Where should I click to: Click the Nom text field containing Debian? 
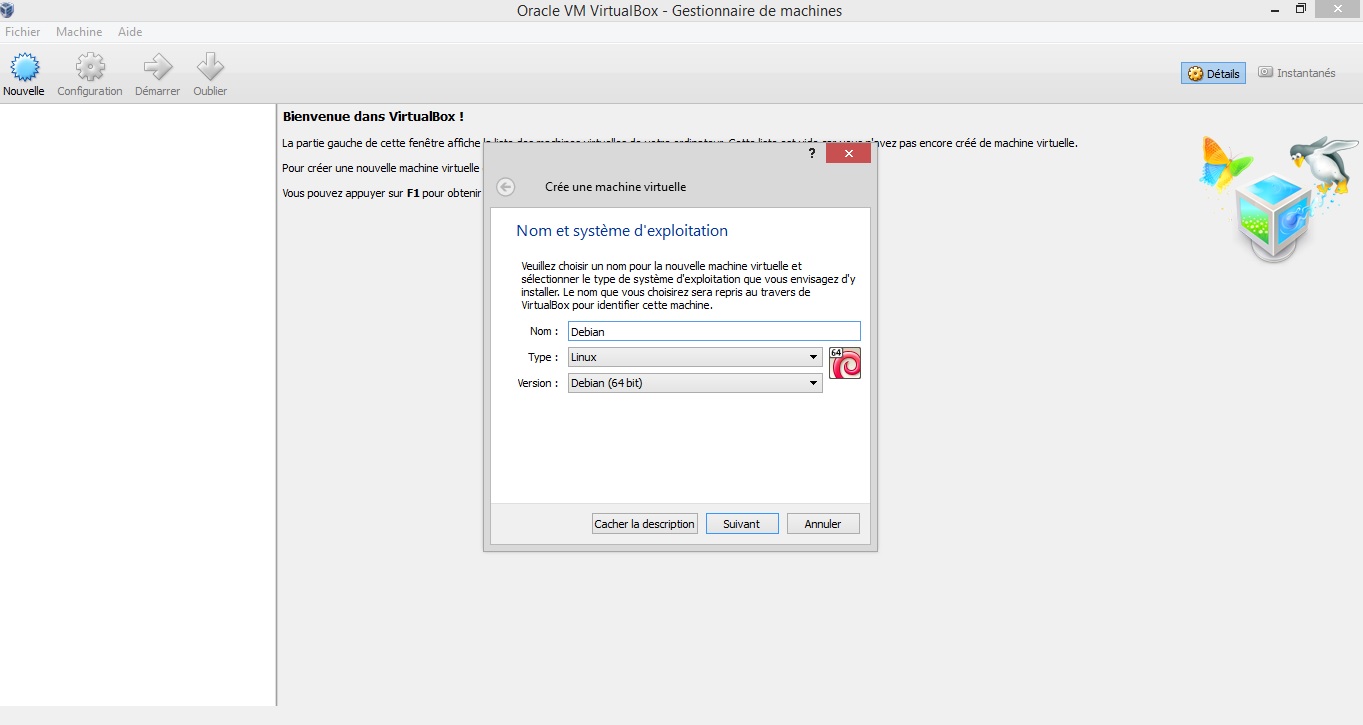(714, 331)
